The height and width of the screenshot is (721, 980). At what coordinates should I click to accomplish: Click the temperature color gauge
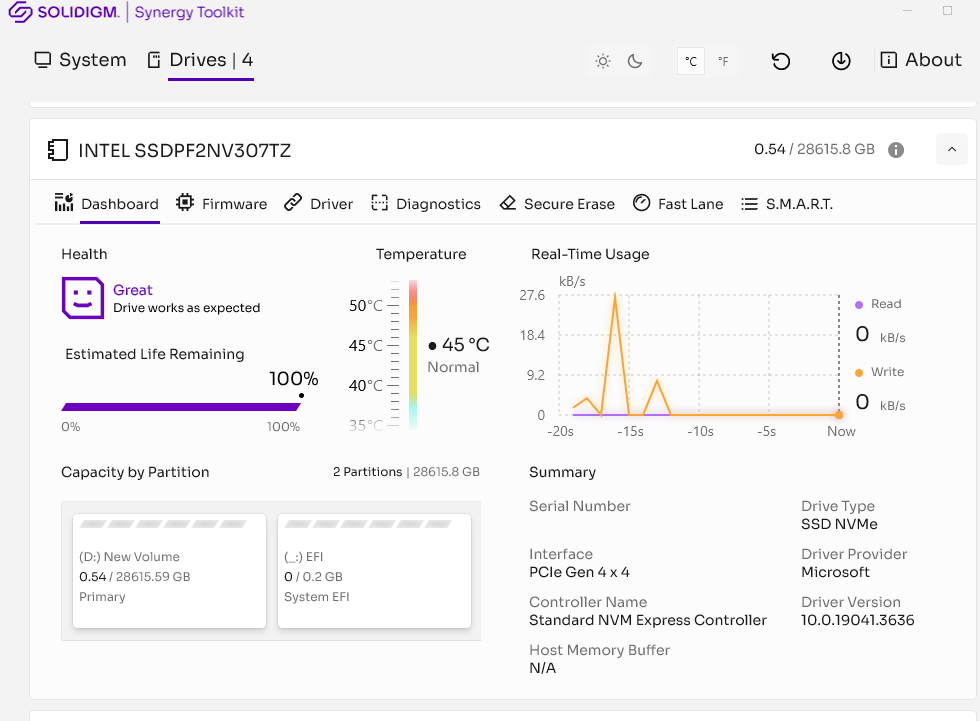tap(413, 354)
